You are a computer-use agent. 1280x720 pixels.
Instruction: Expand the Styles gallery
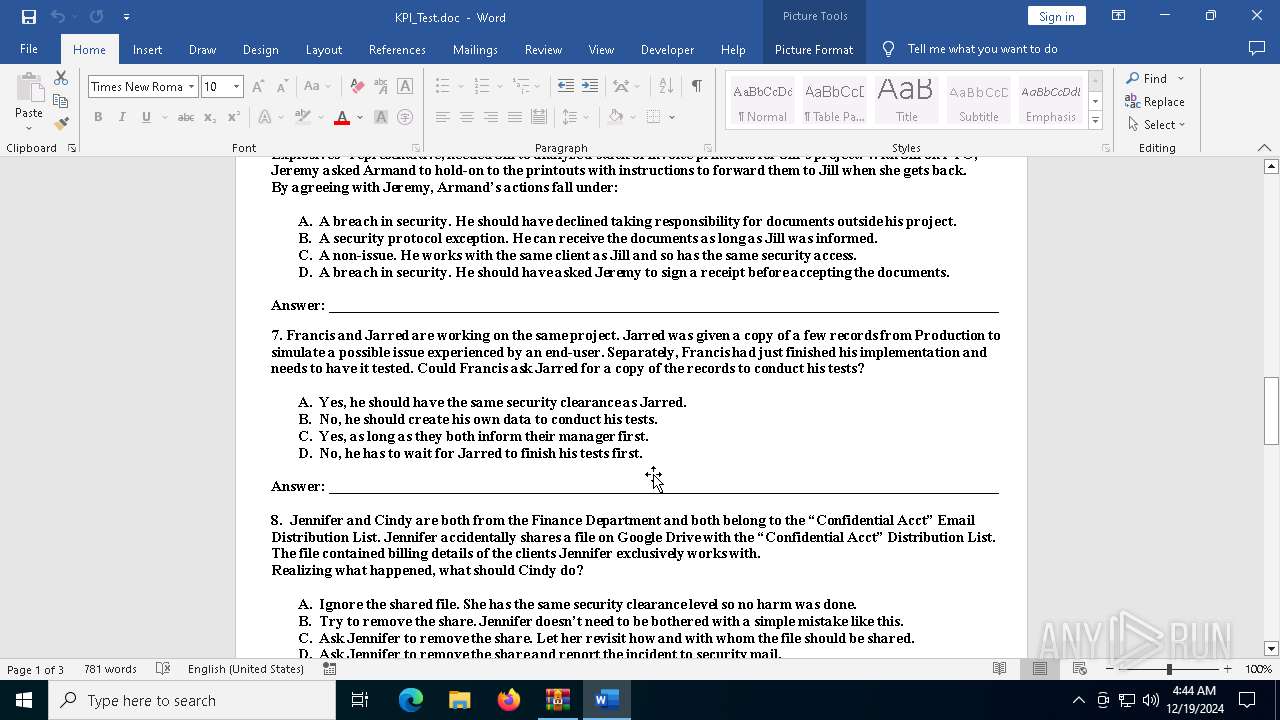pyautogui.click(x=1095, y=121)
